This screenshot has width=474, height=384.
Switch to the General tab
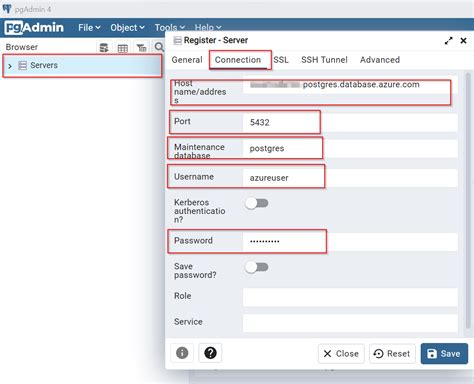click(x=187, y=60)
